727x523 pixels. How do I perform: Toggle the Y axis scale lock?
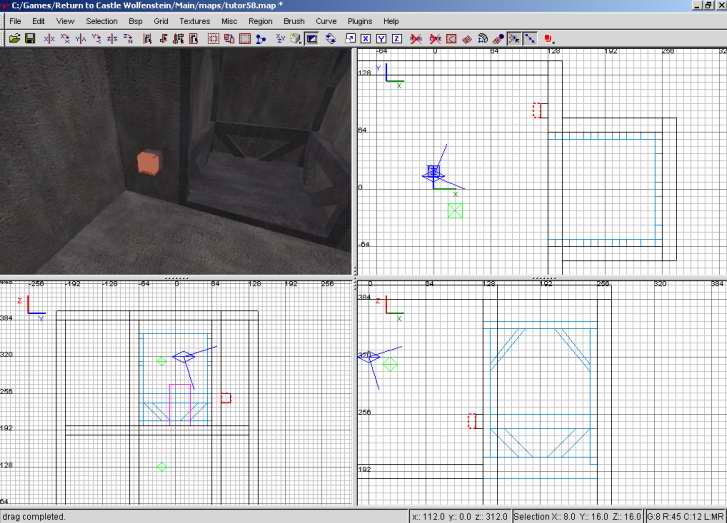pyautogui.click(x=382, y=39)
